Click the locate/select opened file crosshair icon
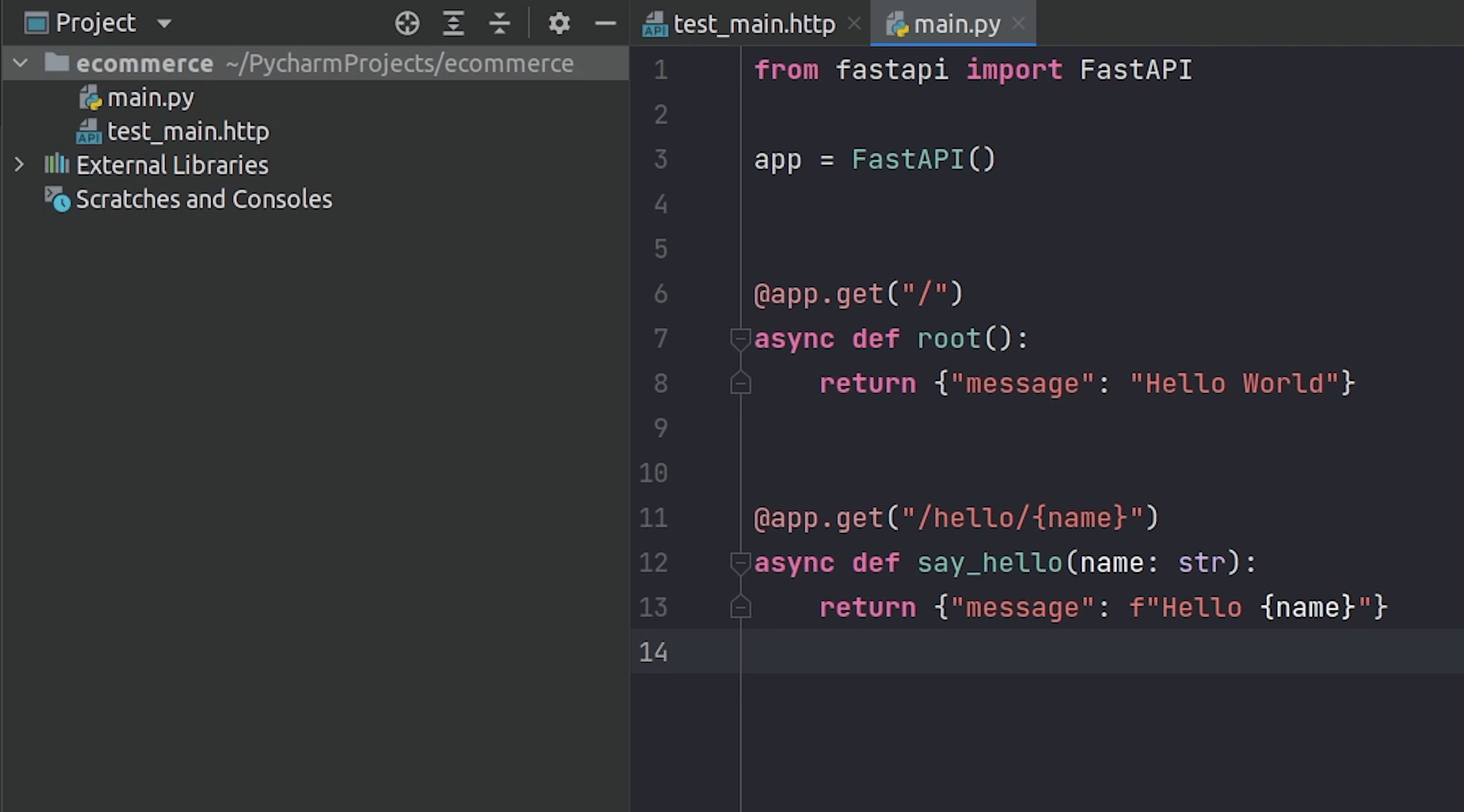This screenshot has width=1464, height=812. [x=407, y=24]
